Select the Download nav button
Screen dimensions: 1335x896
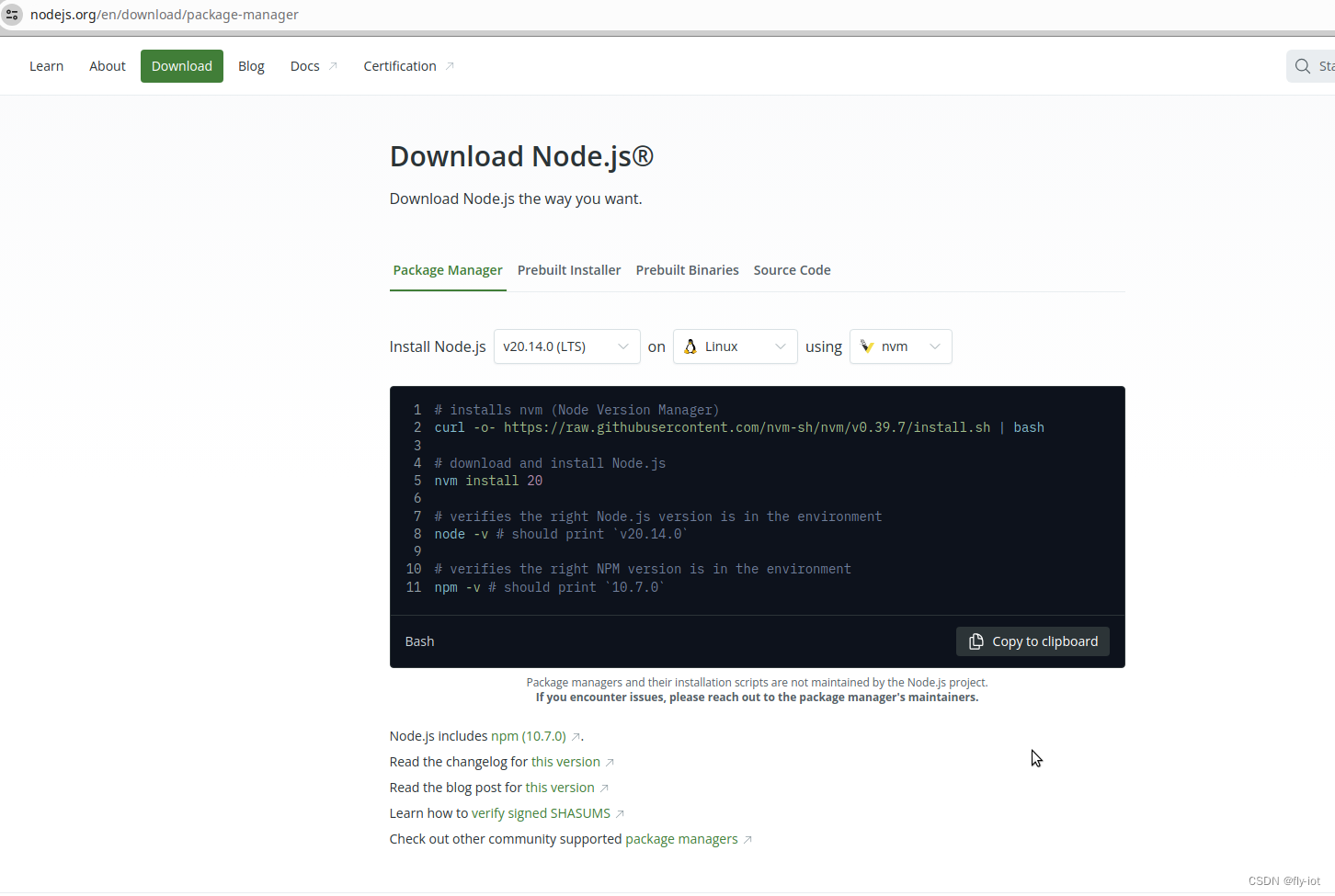point(182,66)
